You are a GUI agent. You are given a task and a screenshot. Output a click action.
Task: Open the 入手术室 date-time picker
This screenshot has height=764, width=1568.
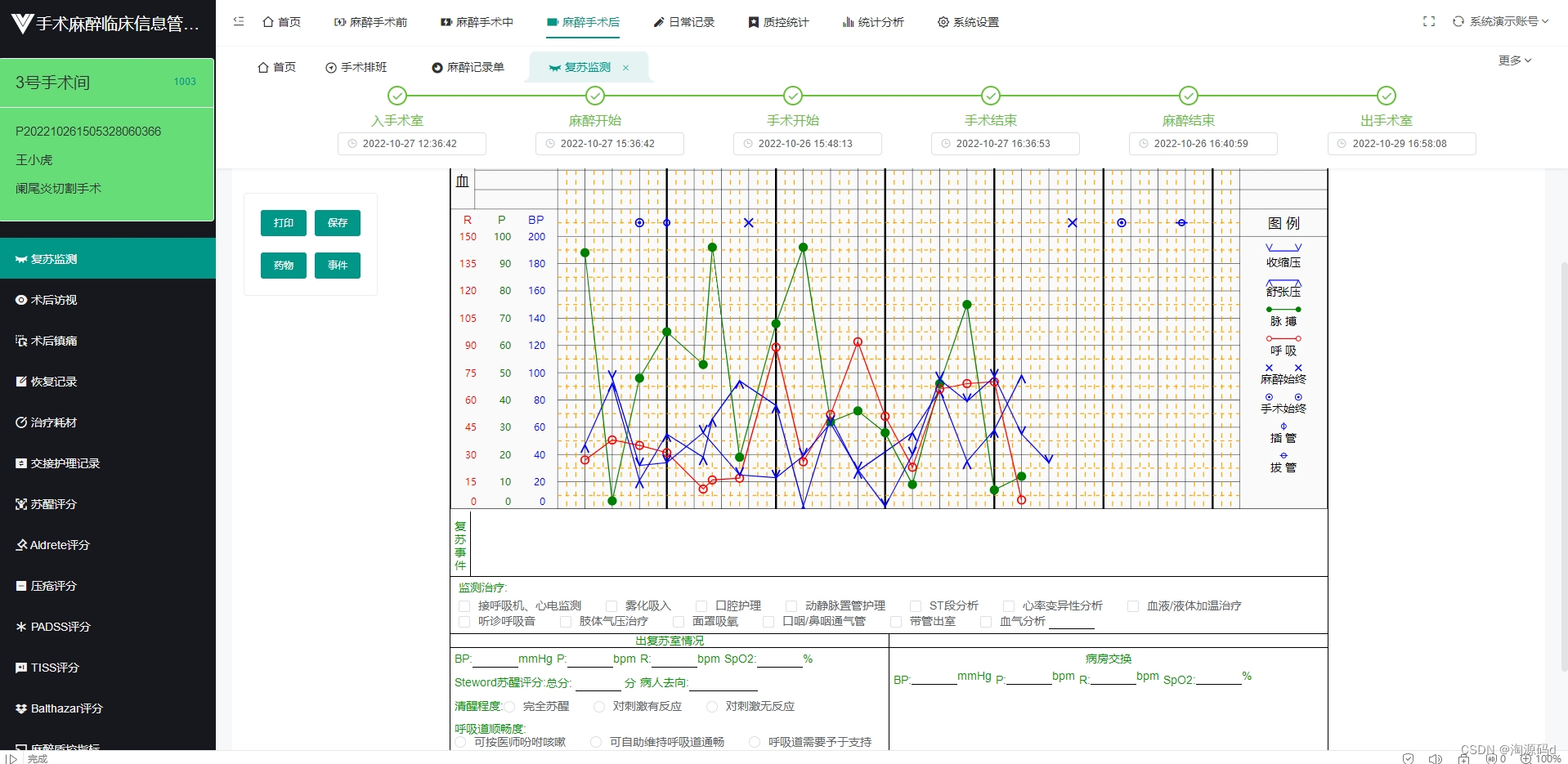pos(412,144)
